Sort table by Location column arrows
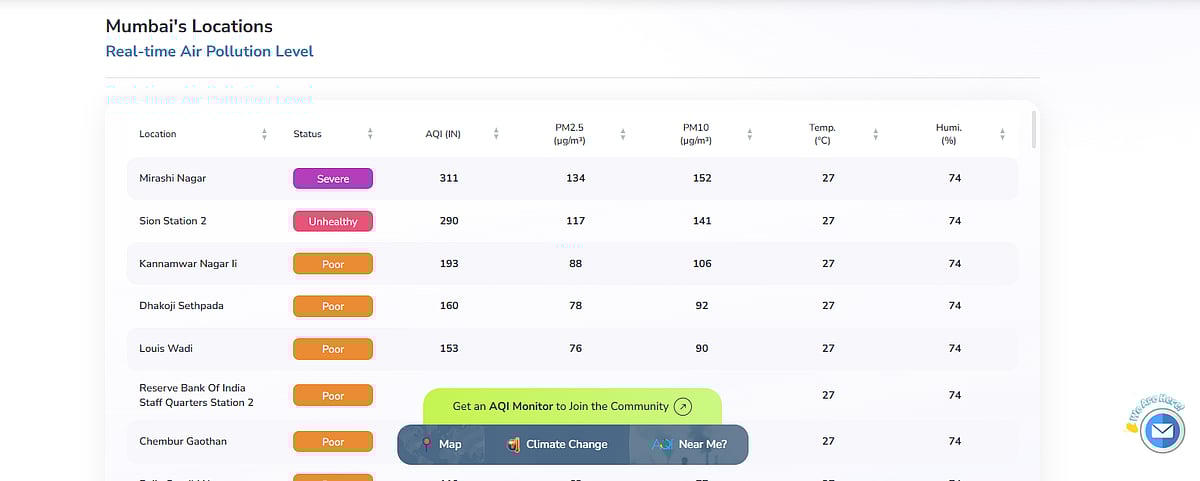Image resolution: width=1200 pixels, height=481 pixels. coord(264,134)
